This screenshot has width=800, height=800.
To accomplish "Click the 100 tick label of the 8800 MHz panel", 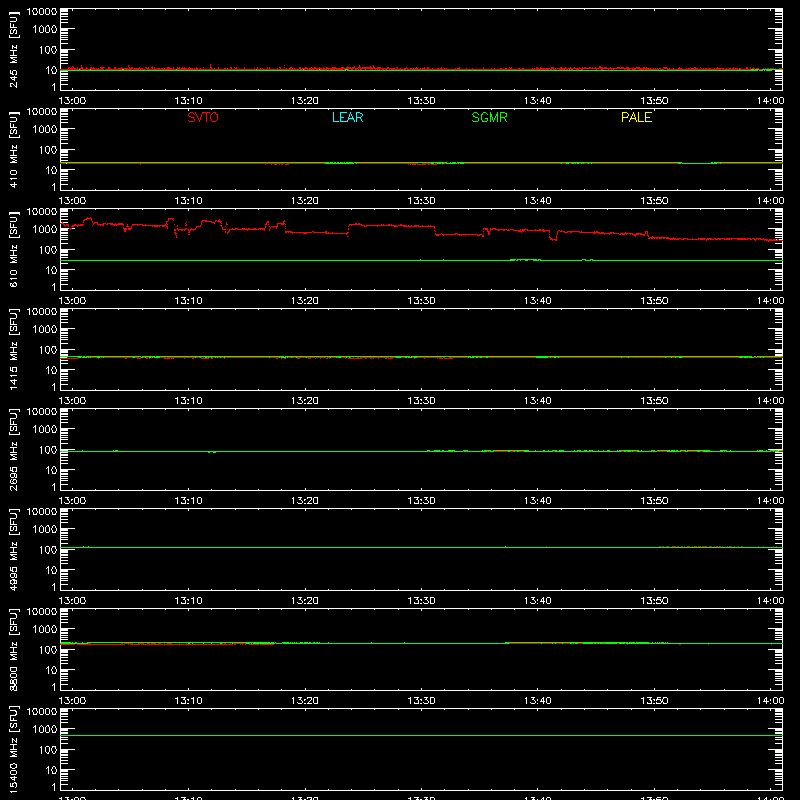I will click(48, 649).
